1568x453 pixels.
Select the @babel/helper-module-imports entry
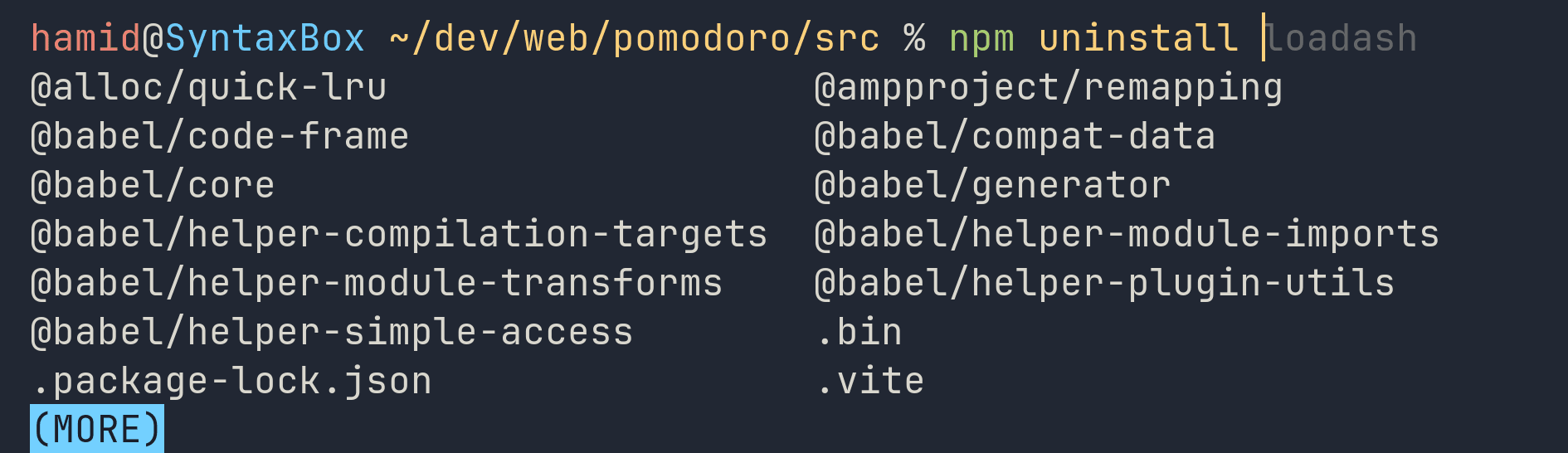(1127, 235)
